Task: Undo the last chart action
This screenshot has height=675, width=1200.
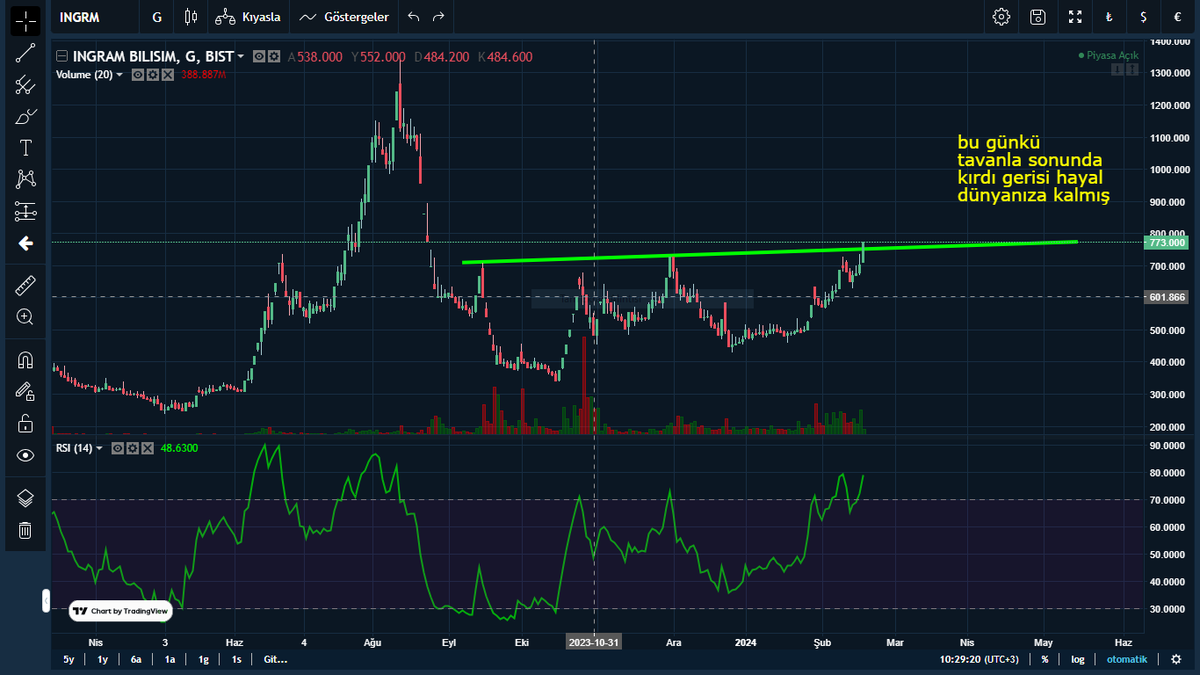Action: [x=413, y=17]
